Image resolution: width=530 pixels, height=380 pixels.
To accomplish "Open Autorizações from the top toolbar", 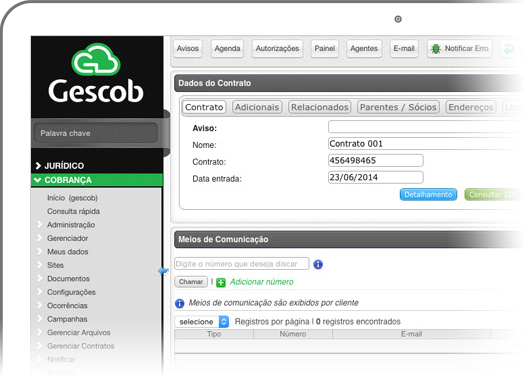I will [x=277, y=49].
